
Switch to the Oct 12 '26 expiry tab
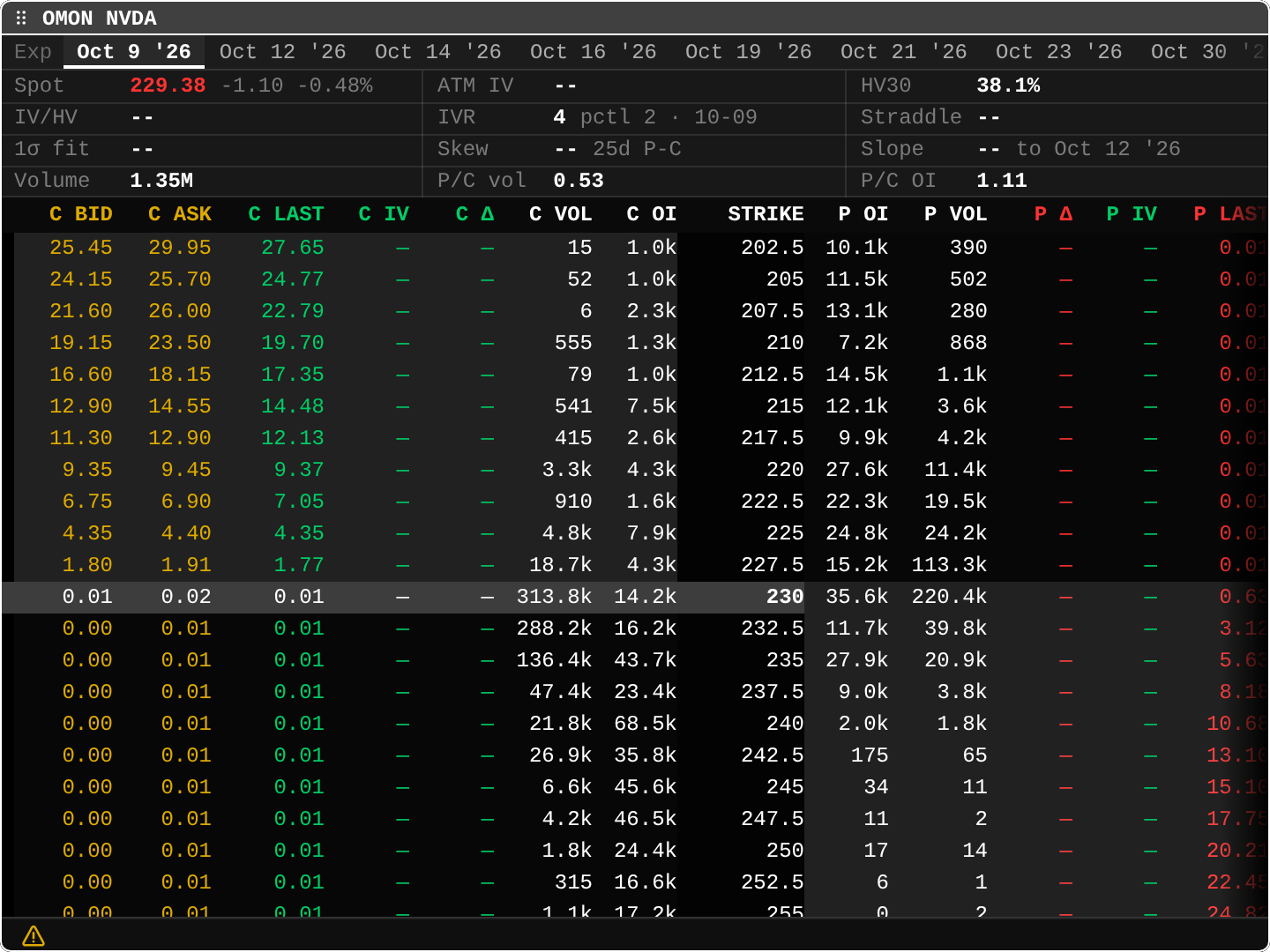pos(282,51)
